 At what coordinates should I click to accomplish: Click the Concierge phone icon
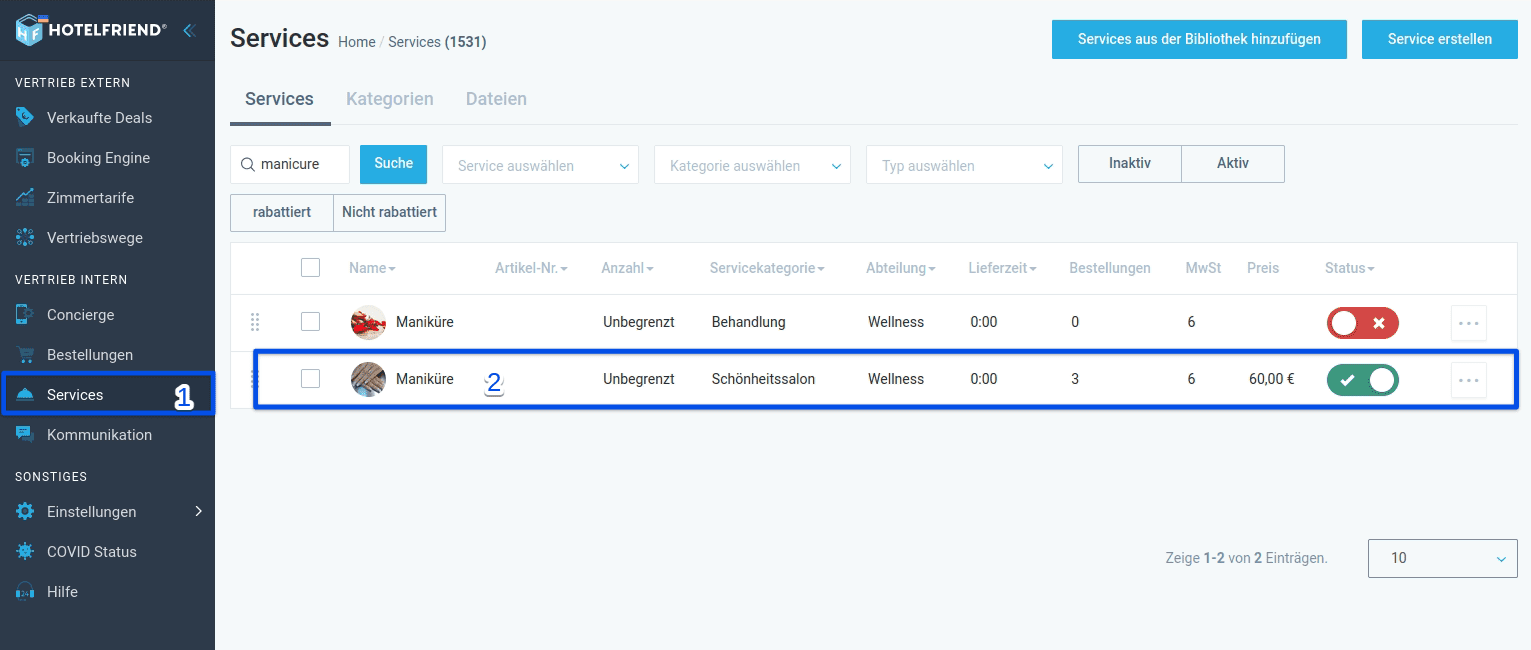tap(25, 314)
